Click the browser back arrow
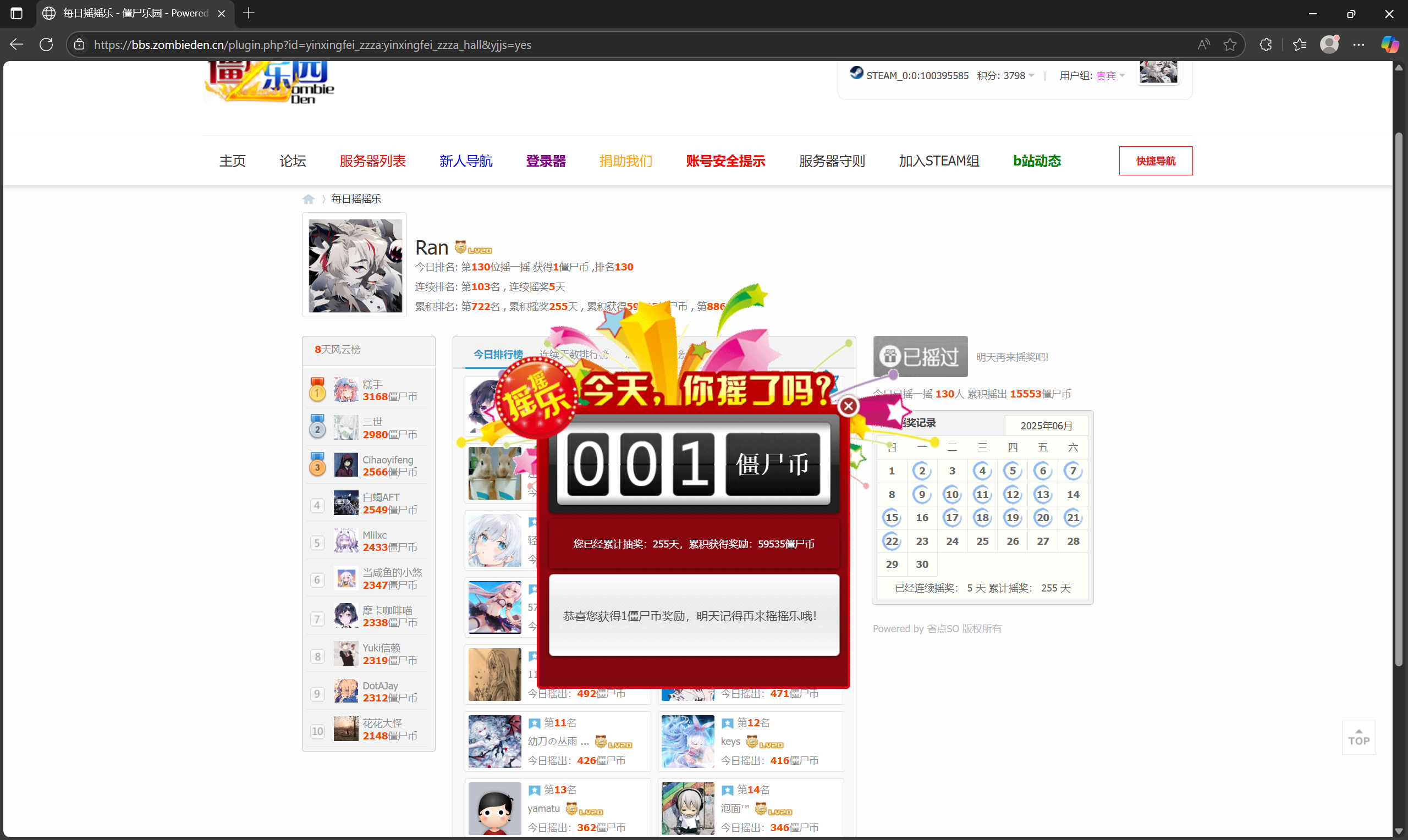Screen dimensions: 1408x840 [x=16, y=45]
